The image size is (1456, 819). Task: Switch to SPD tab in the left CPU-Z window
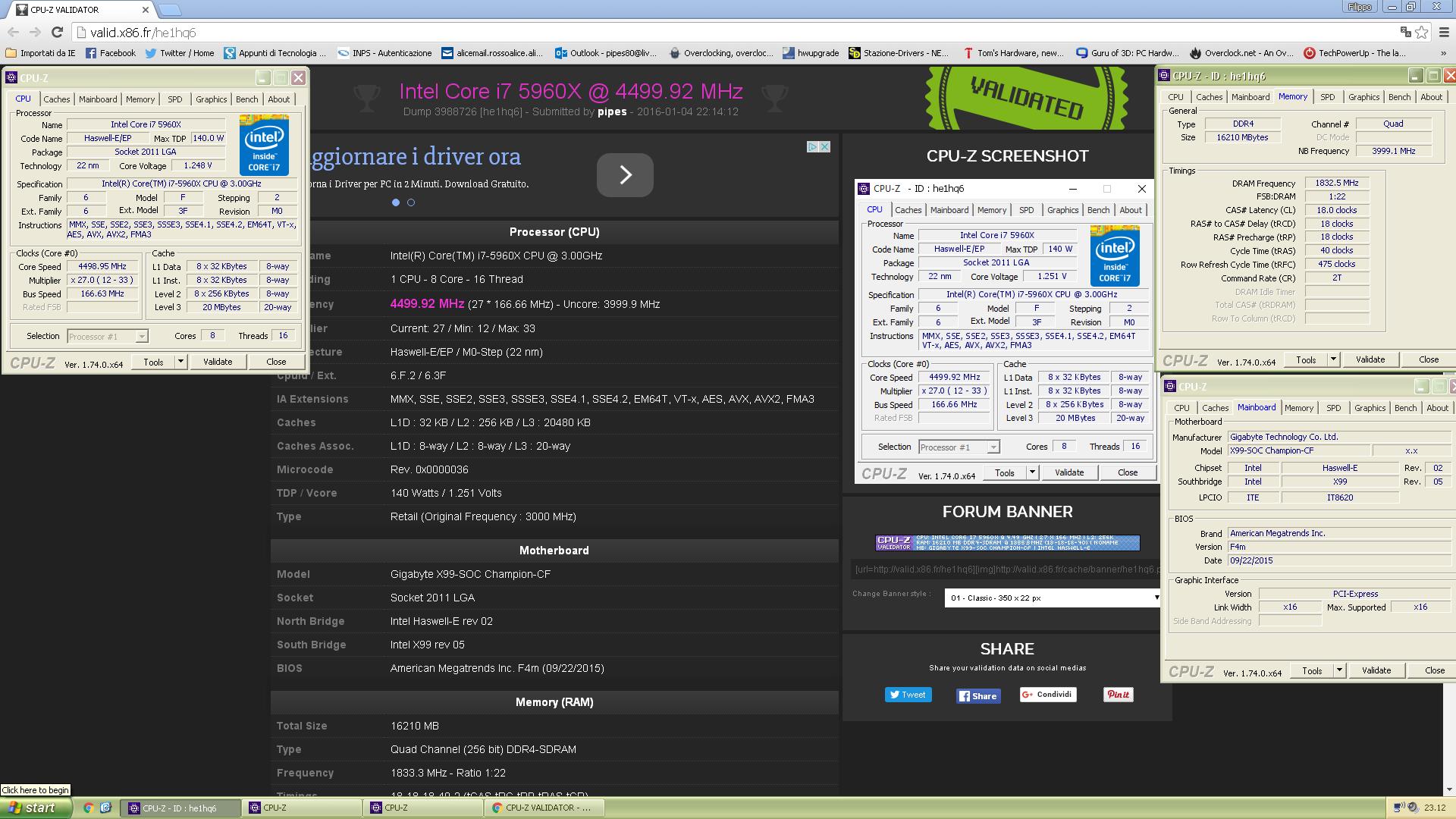tap(174, 99)
